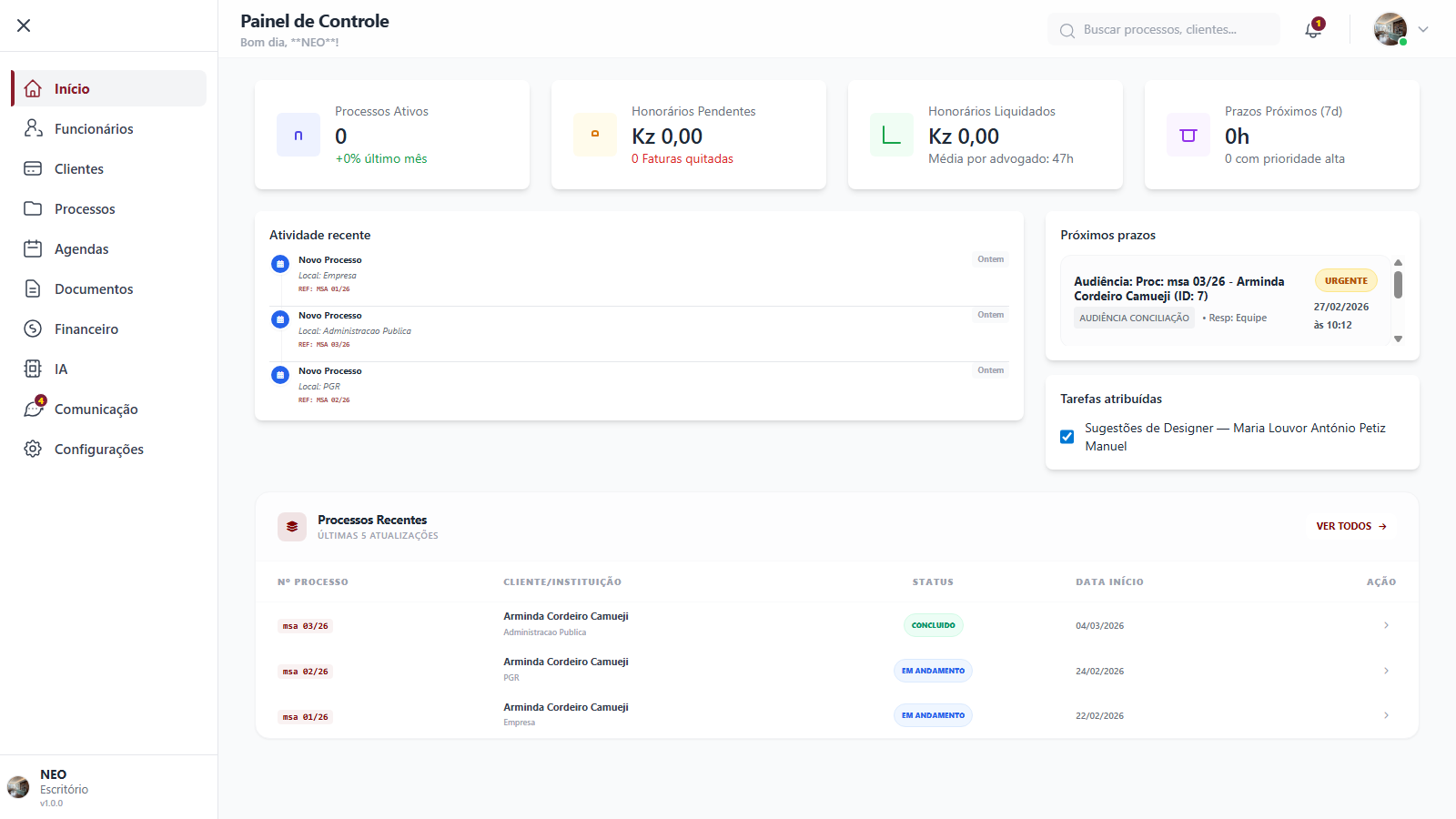Uncheck the Sugestões de Designer task checkbox
The image size is (1456, 819).
(x=1067, y=437)
